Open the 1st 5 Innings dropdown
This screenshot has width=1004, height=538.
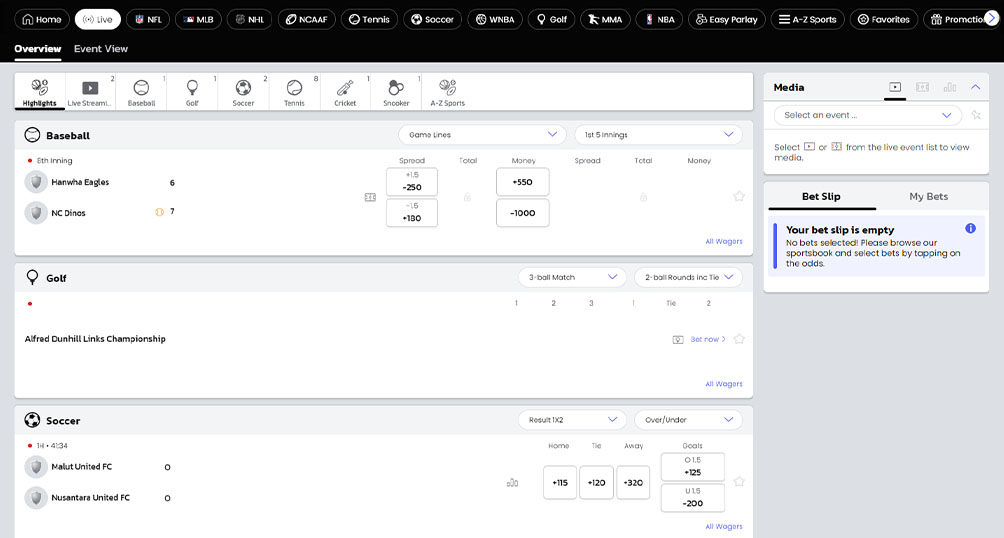(658, 134)
